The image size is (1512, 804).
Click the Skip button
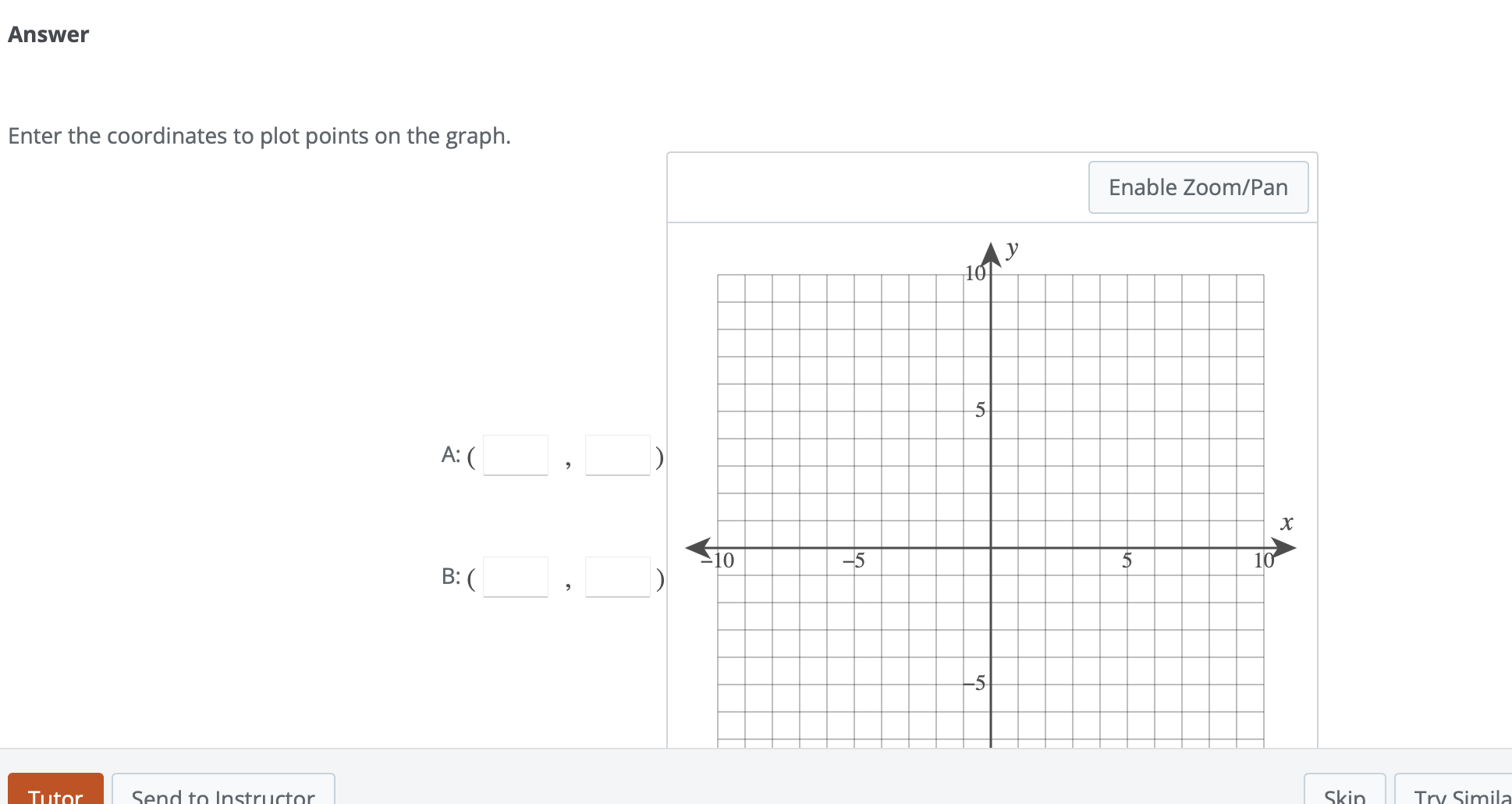(1343, 795)
